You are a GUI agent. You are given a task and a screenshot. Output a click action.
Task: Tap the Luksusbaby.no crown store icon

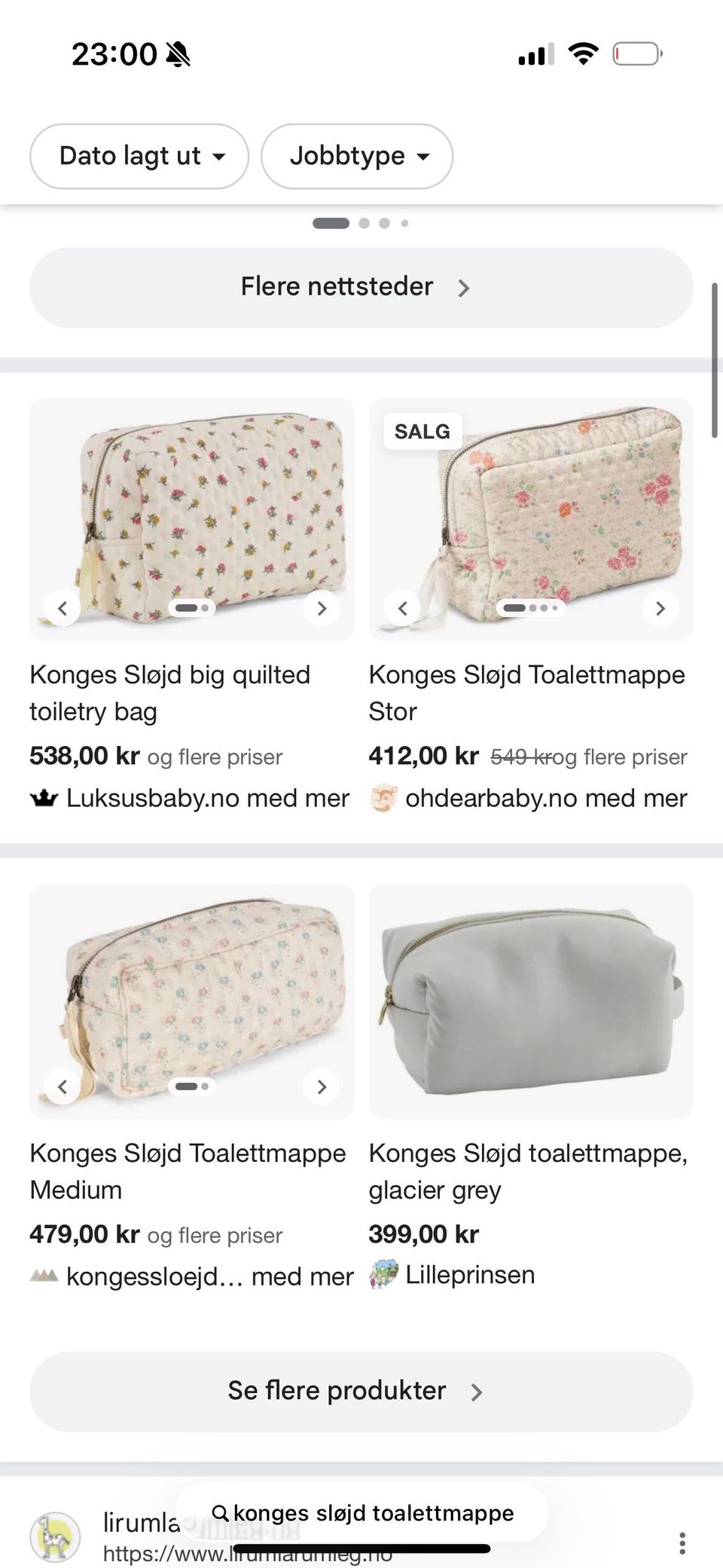(x=44, y=799)
